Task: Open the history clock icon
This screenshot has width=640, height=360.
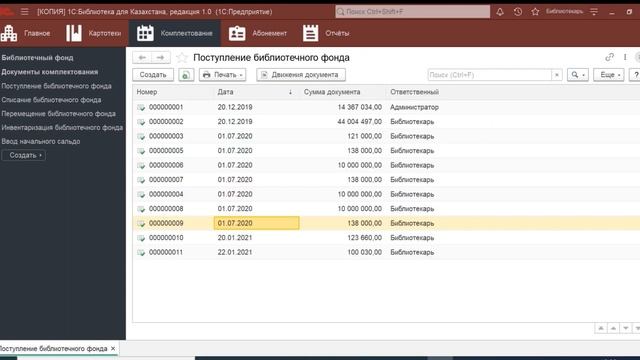Action: pyautogui.click(x=518, y=12)
